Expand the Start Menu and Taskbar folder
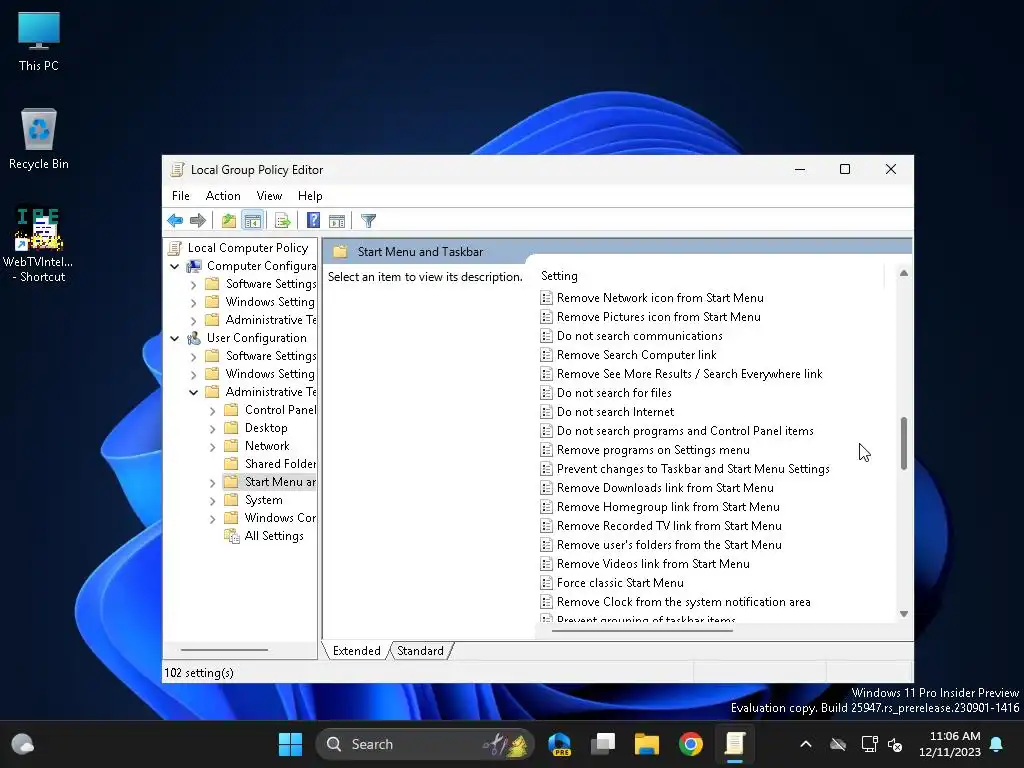Screen dimensions: 1024x768 pos(212,483)
